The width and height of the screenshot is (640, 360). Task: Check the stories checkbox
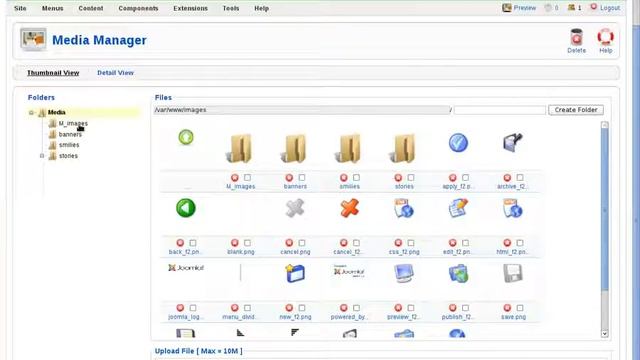[411, 178]
